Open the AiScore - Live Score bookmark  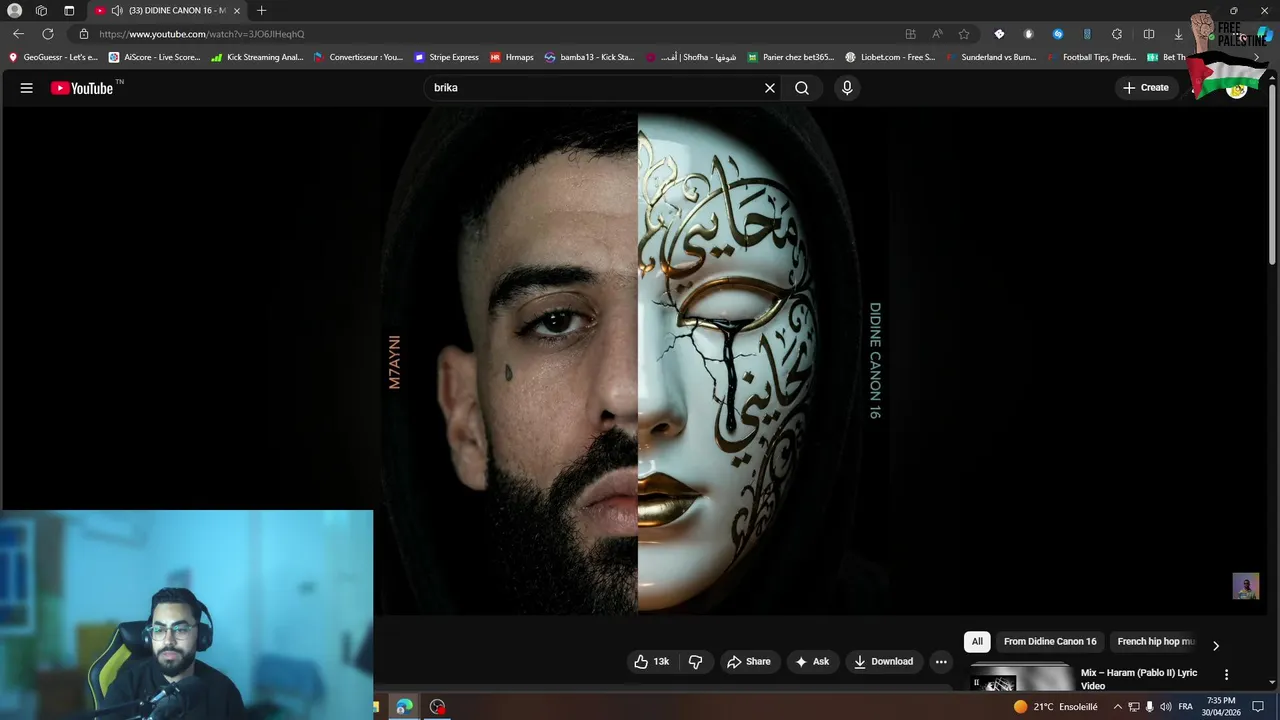pyautogui.click(x=155, y=57)
